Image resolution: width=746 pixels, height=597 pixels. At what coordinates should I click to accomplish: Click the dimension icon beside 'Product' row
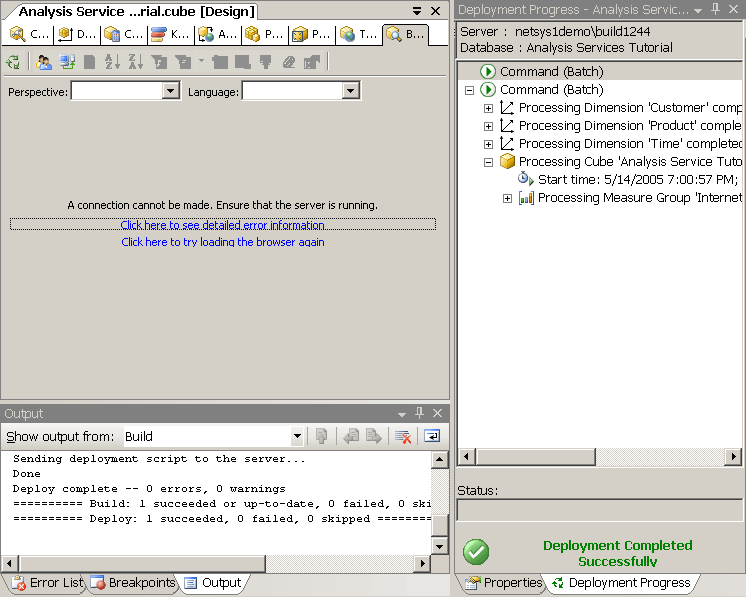(507, 126)
